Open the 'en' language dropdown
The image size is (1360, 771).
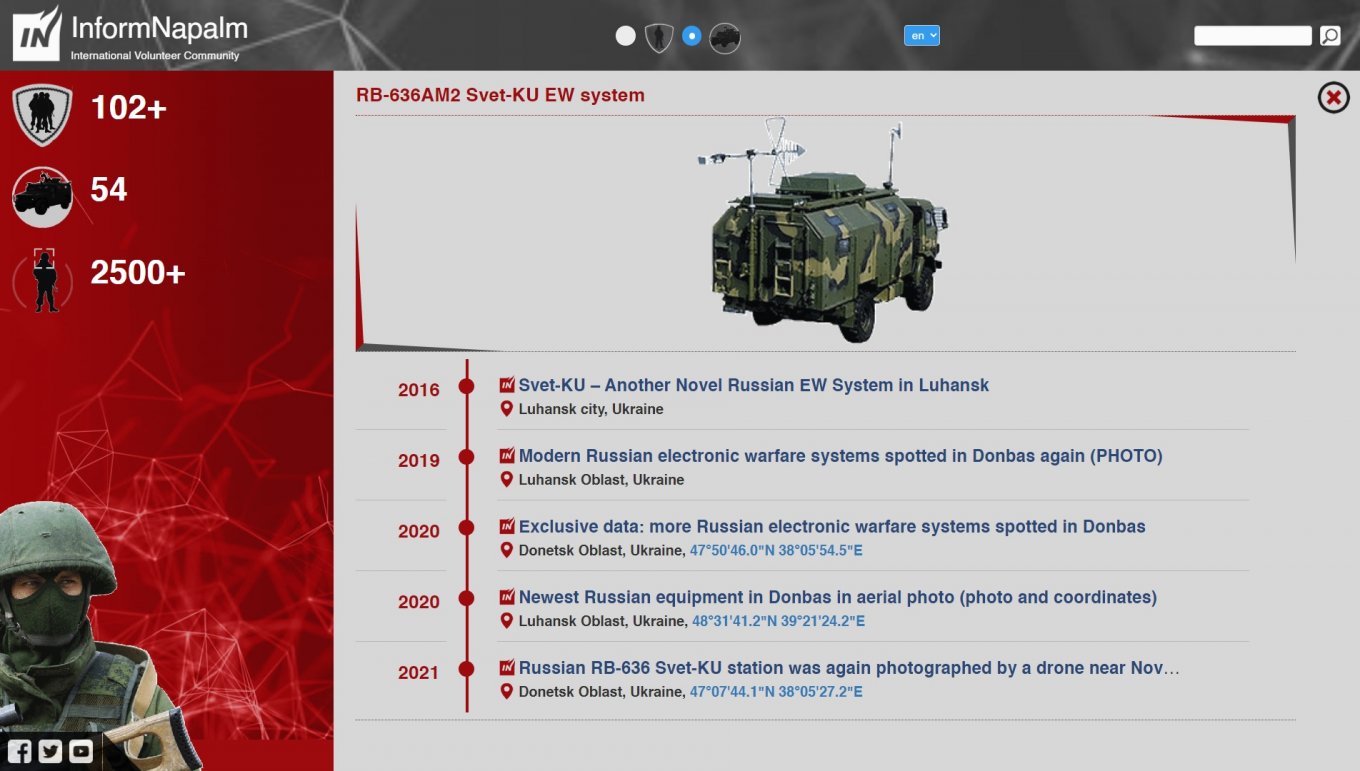coord(921,36)
